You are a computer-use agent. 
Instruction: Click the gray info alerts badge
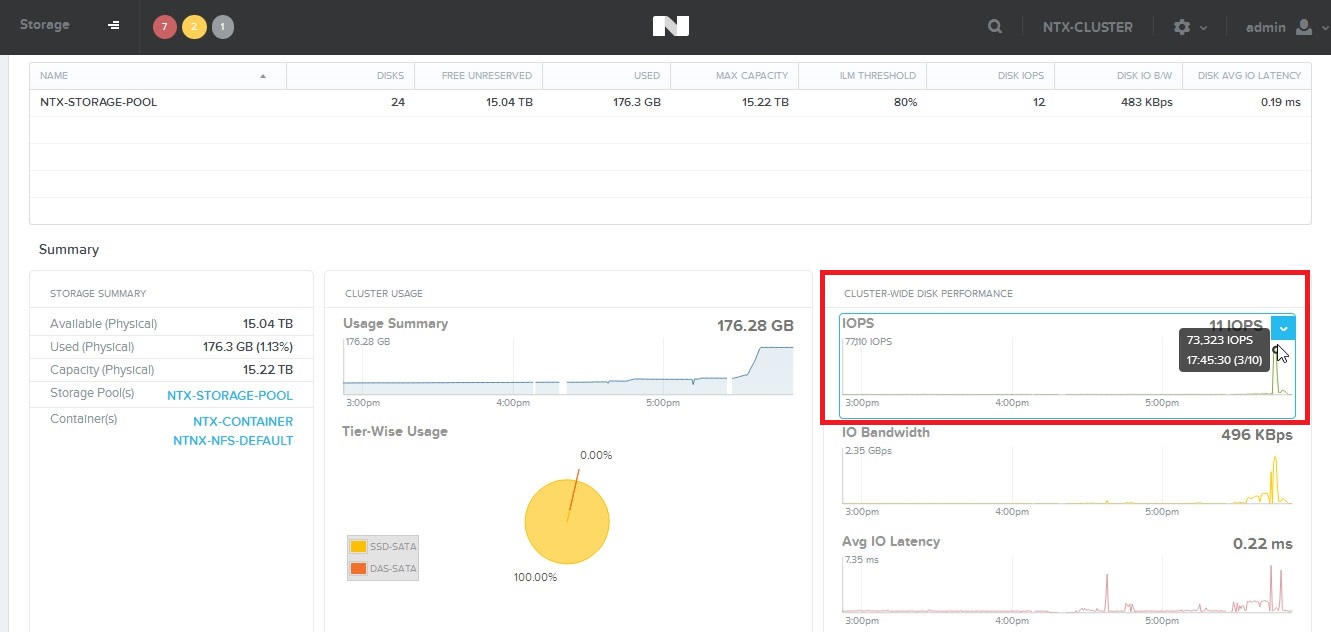click(223, 27)
